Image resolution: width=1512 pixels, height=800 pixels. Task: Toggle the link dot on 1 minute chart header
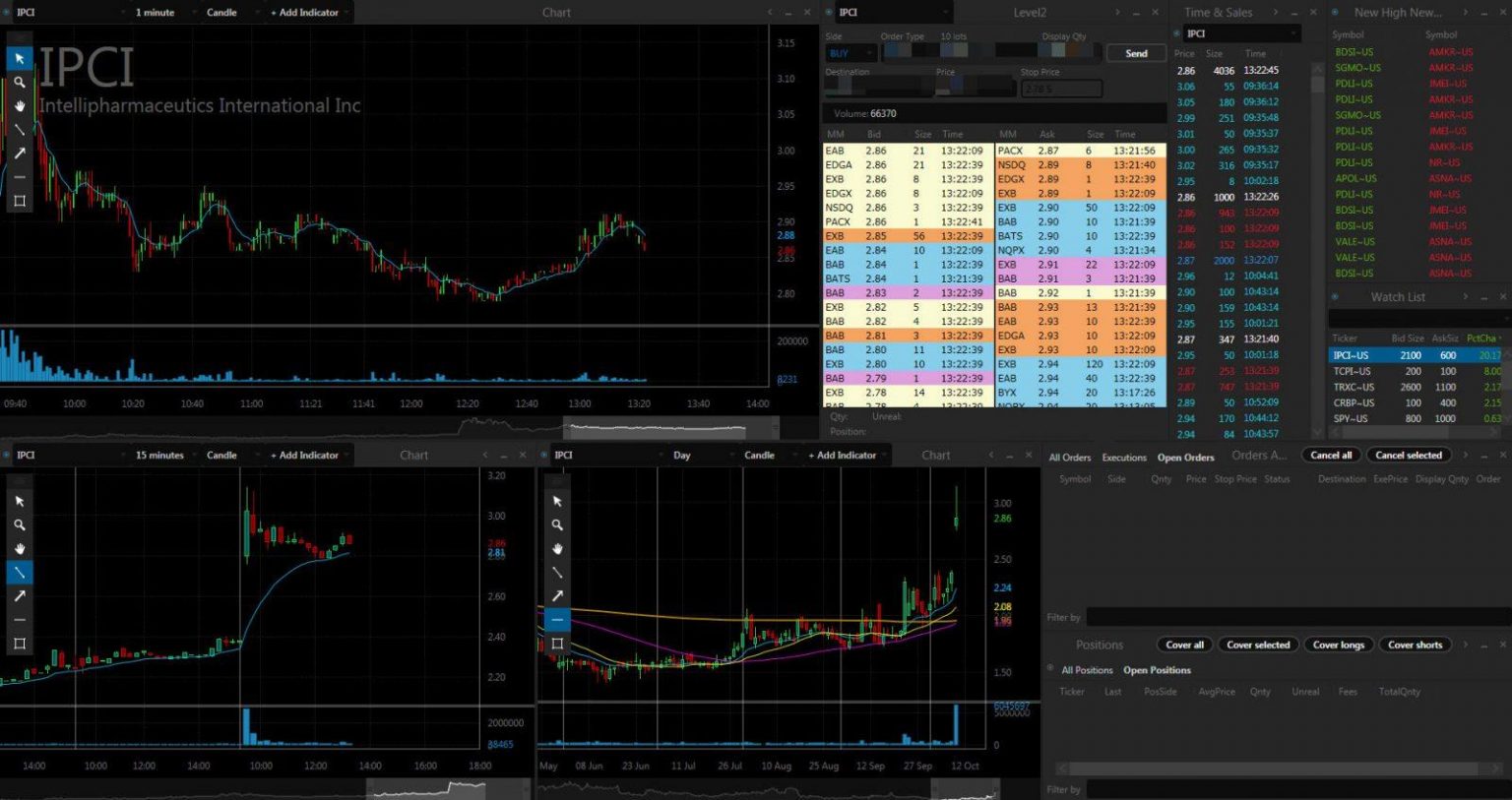point(6,13)
